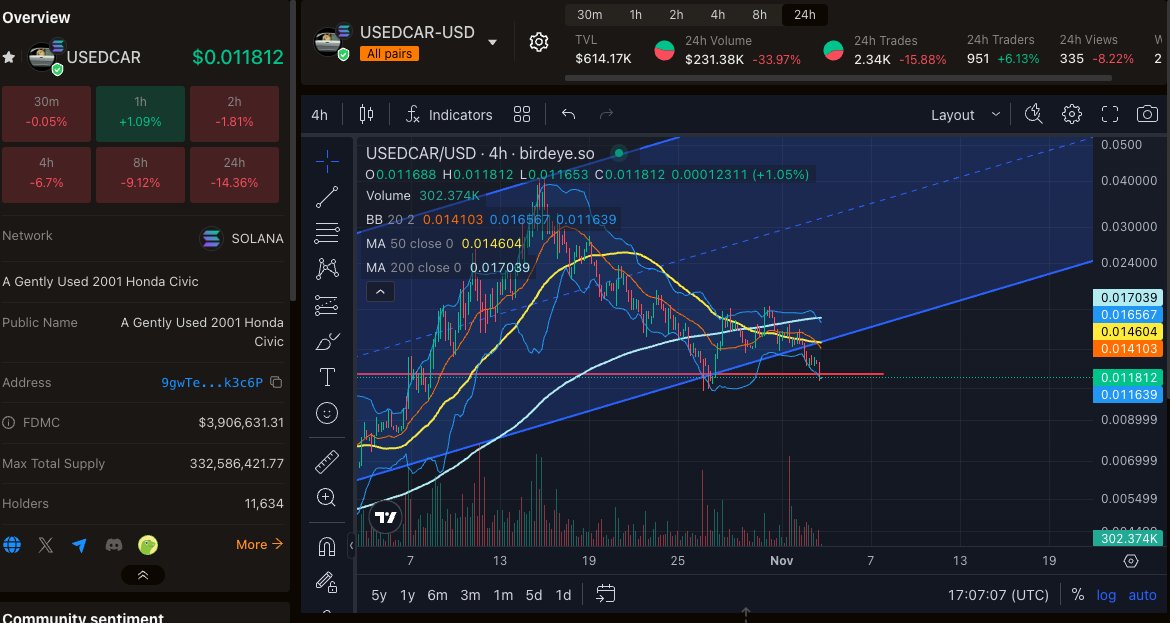1170x623 pixels.
Task: Collapse the drawing toolbar side arrow
Action: (x=351, y=545)
